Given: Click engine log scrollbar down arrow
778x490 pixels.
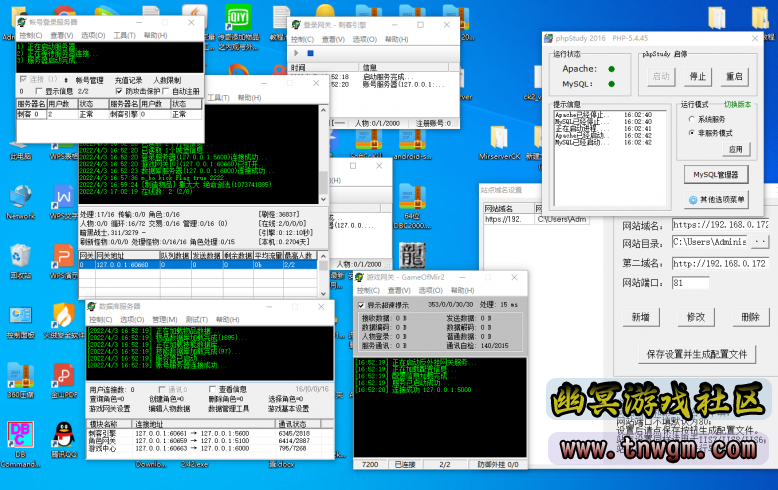Looking at the screenshot, I should [323, 199].
